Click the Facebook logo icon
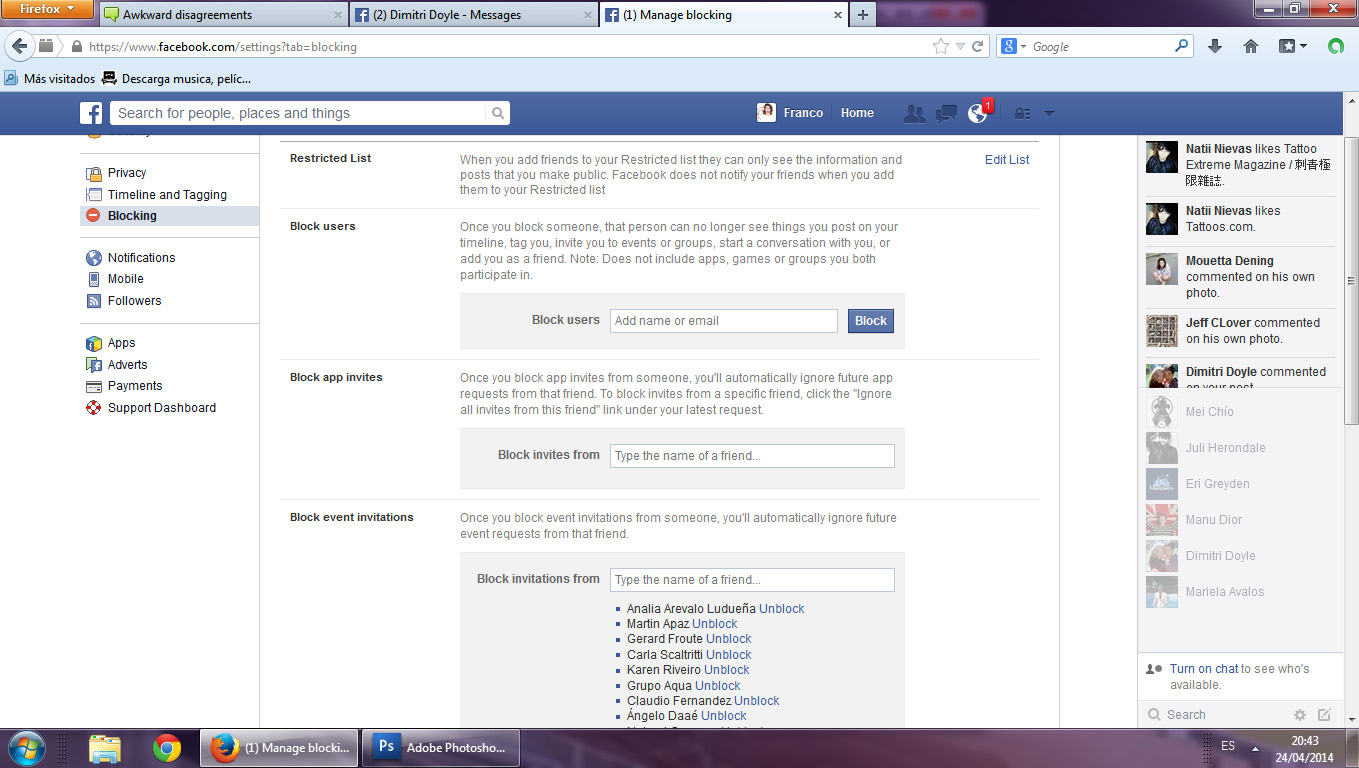 [91, 113]
